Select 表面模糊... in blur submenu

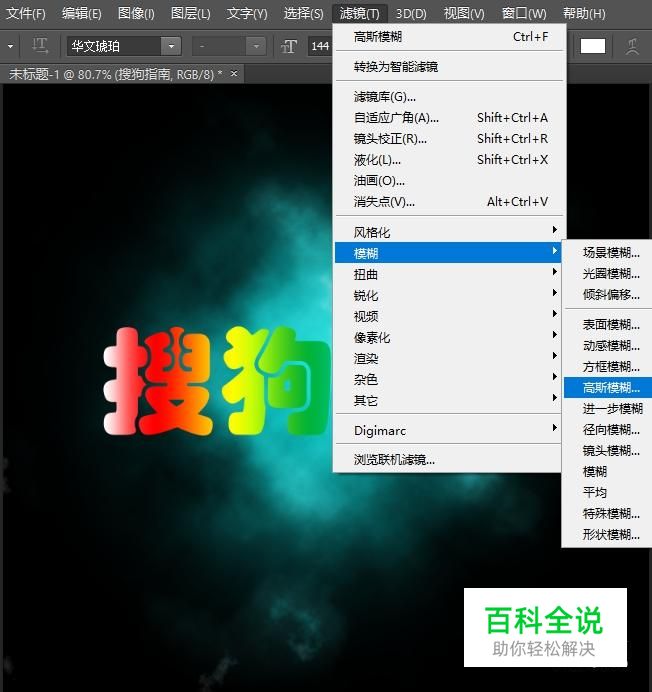(x=608, y=325)
